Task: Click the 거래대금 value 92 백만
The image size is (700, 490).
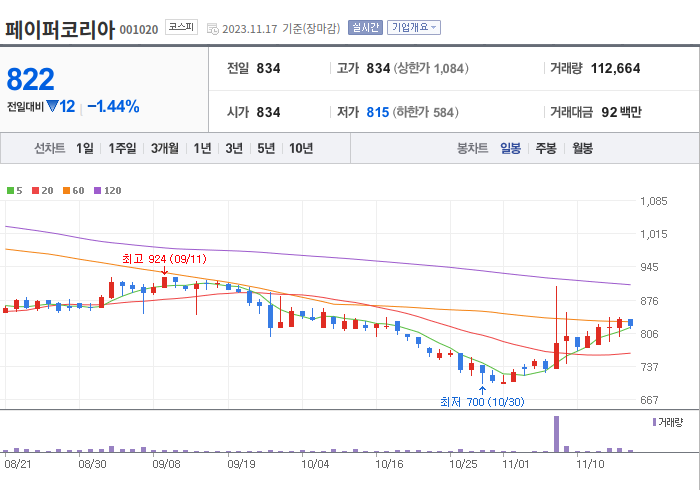Action: tap(621, 112)
